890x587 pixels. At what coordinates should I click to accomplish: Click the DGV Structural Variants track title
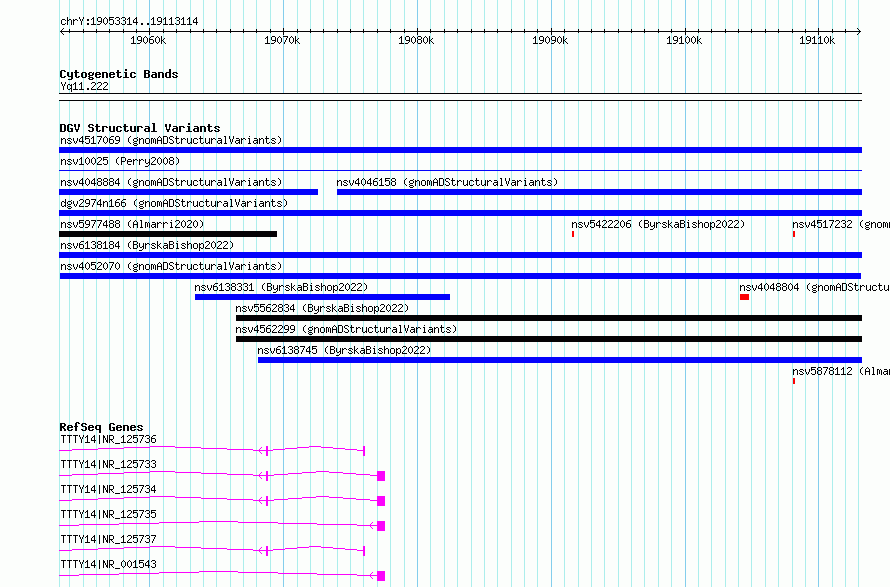coord(140,128)
